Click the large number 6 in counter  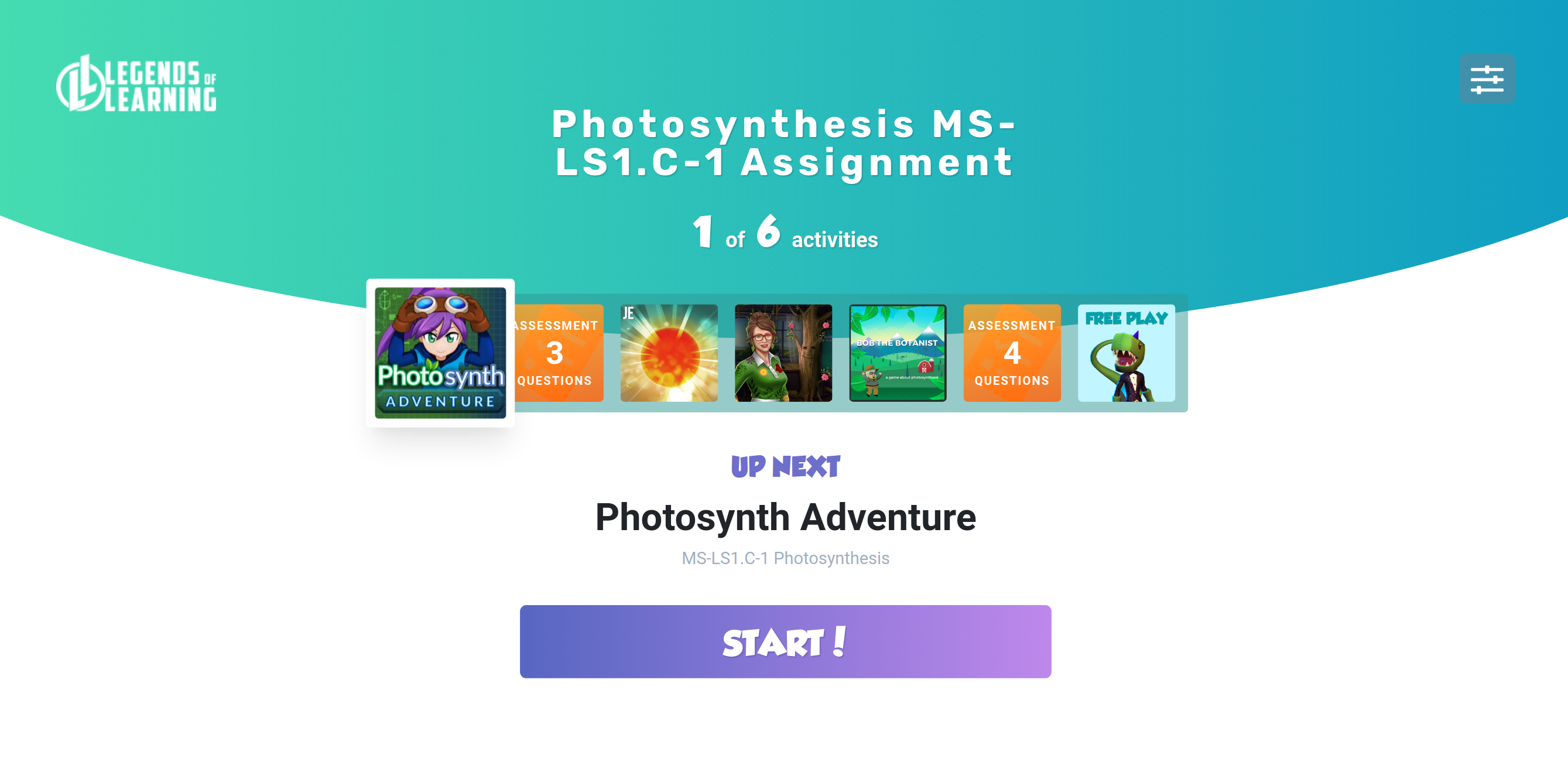click(x=768, y=231)
